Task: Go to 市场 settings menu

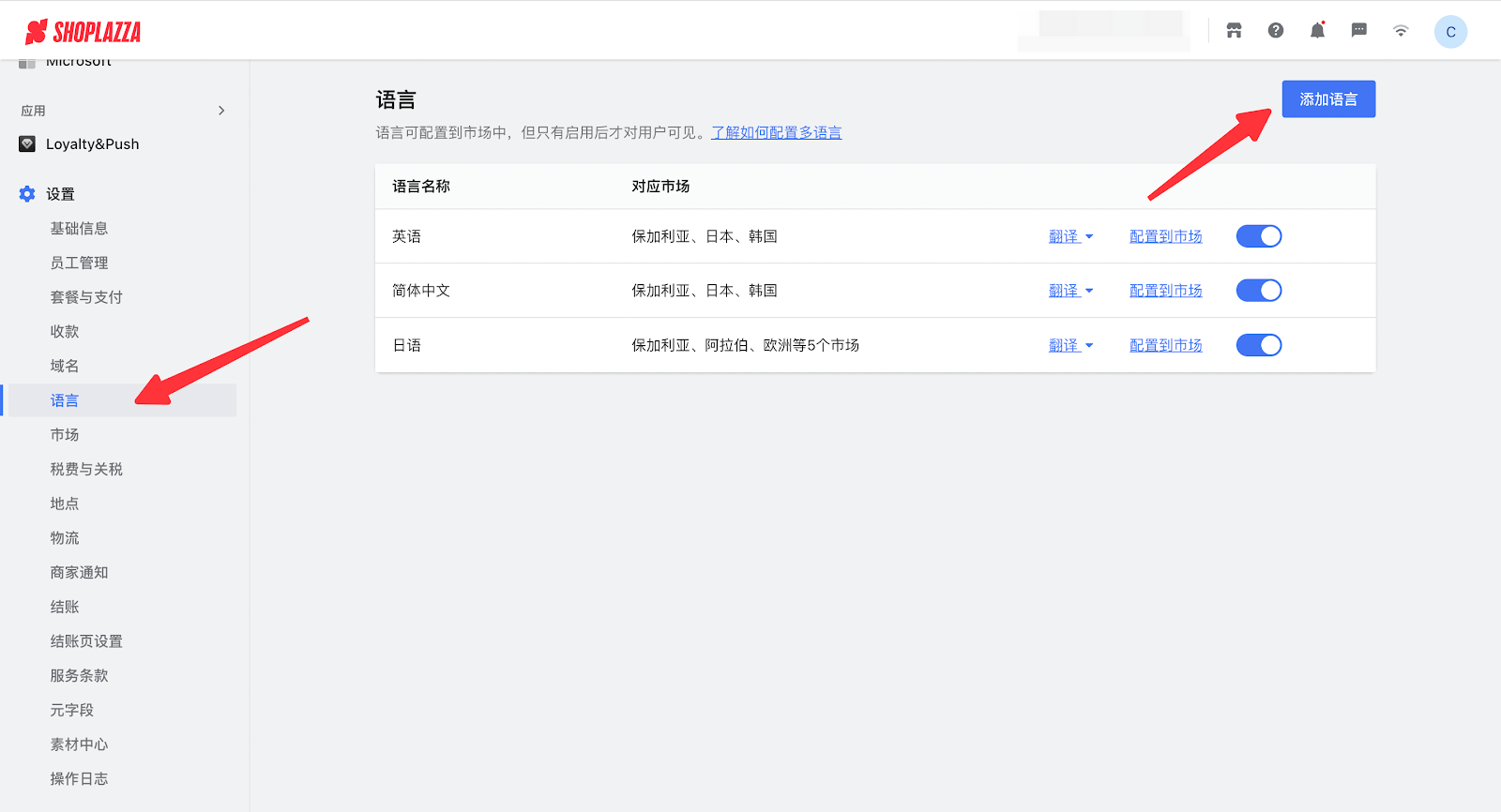Action: click(x=65, y=435)
